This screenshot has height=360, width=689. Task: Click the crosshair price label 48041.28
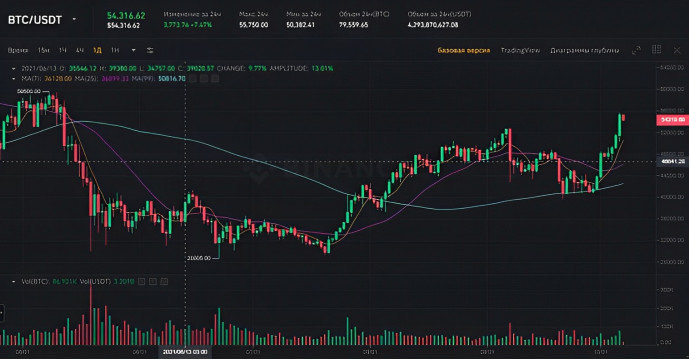click(673, 161)
